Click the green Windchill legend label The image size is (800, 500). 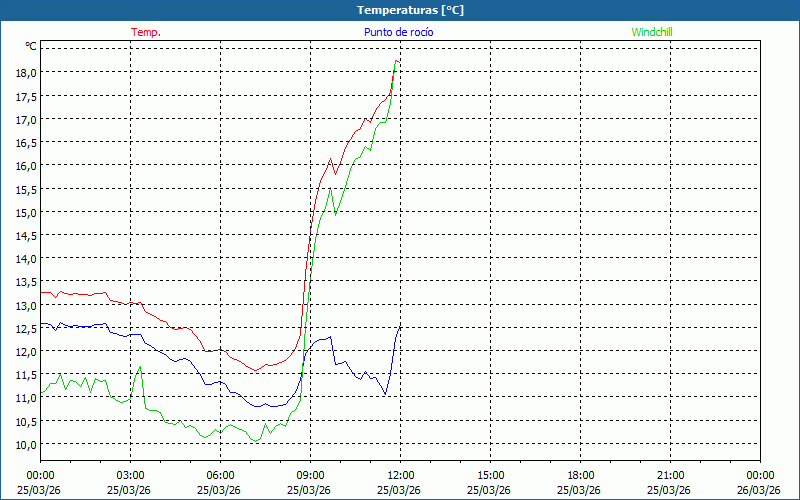point(651,32)
